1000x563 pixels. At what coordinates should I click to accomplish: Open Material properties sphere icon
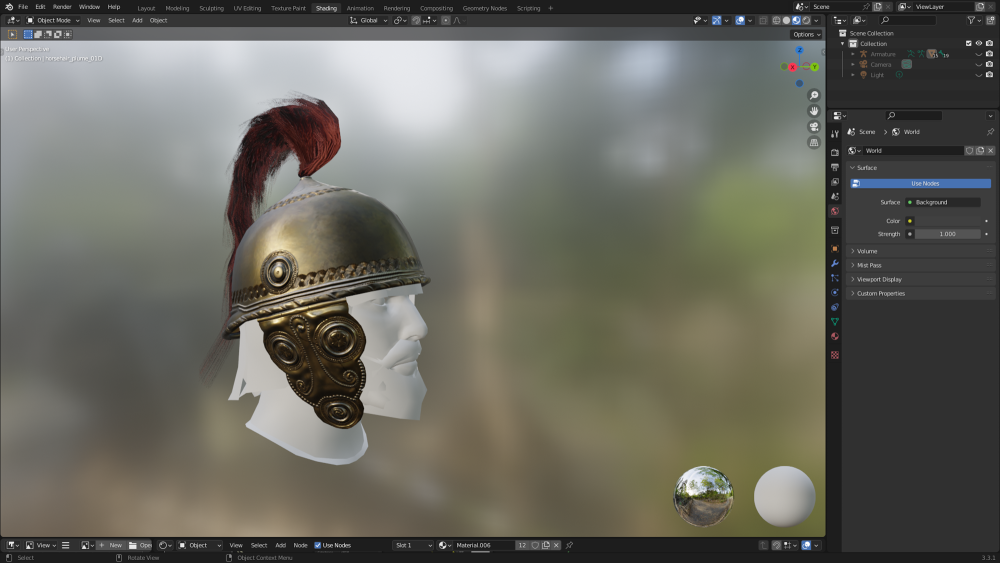tap(835, 336)
